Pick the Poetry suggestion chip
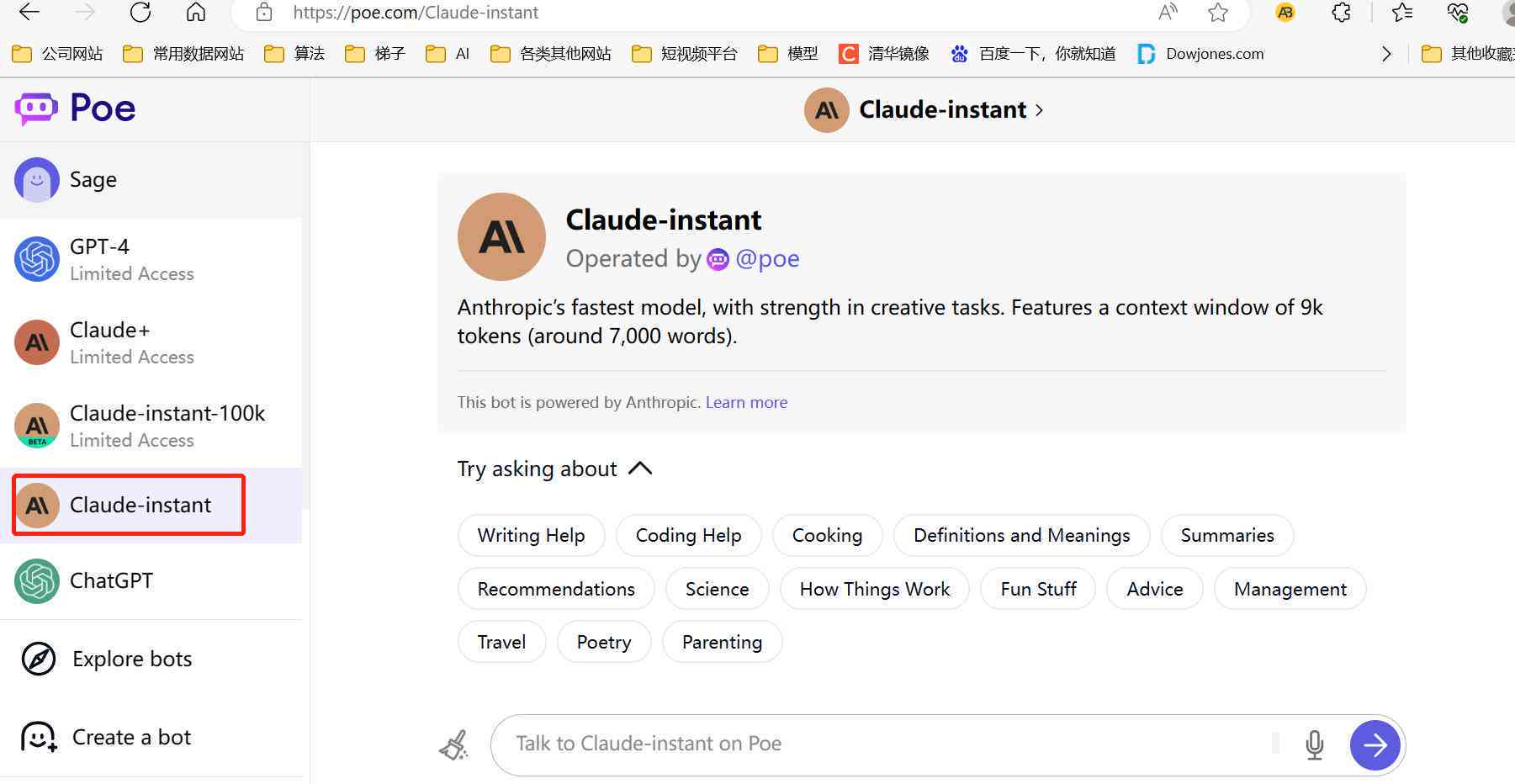The image size is (1515, 784). click(604, 643)
